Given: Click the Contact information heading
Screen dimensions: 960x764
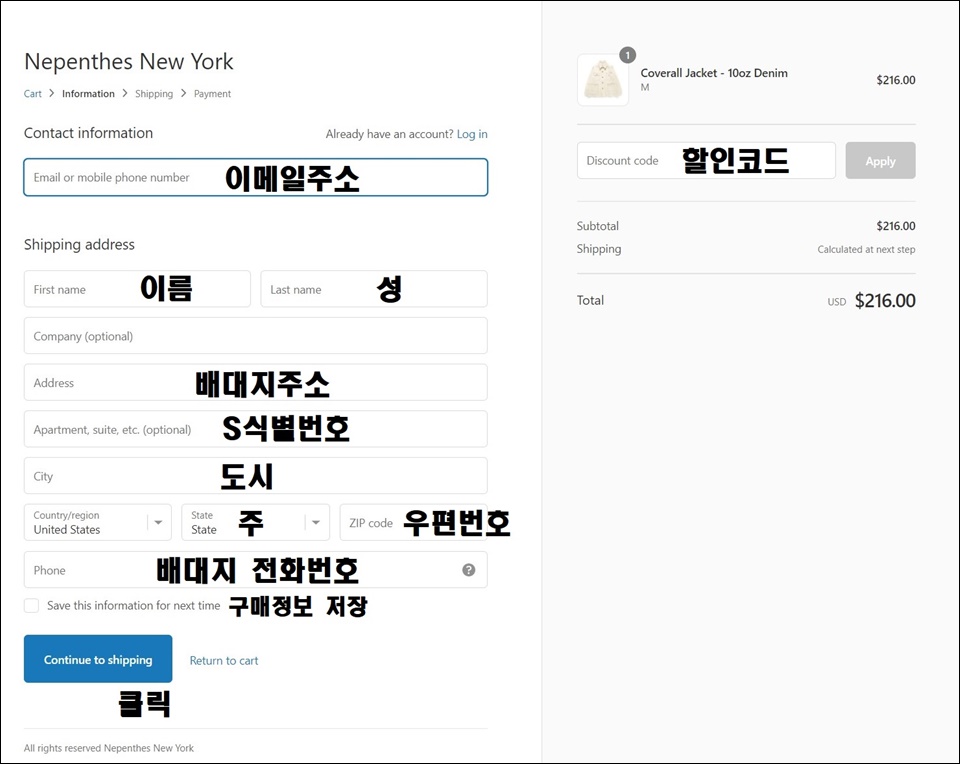Looking at the screenshot, I should point(88,133).
